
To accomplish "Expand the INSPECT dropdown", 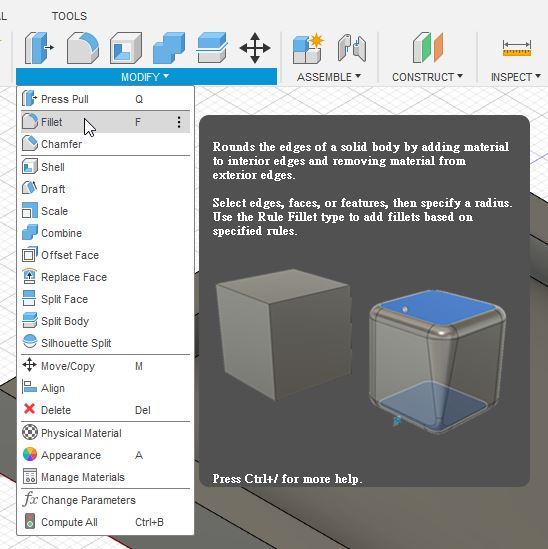I will click(515, 77).
